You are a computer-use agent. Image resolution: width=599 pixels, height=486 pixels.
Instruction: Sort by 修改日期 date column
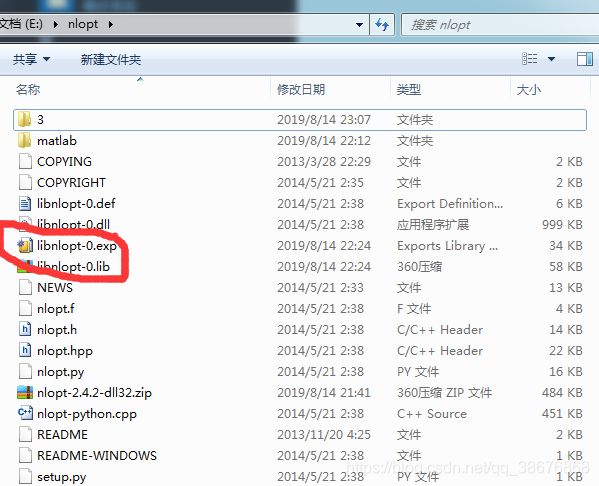[x=301, y=89]
